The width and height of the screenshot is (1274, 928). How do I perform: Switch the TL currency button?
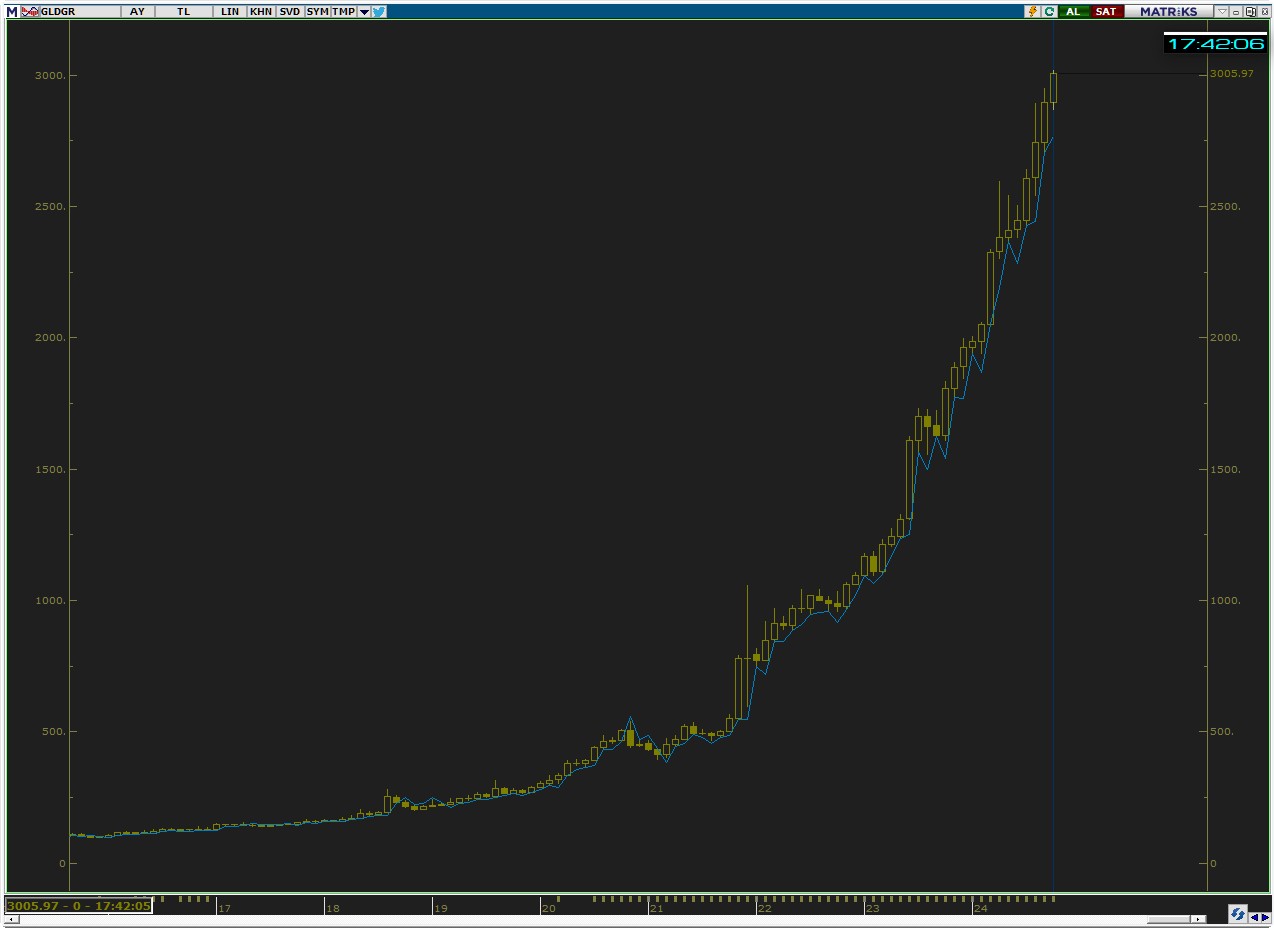tap(183, 11)
